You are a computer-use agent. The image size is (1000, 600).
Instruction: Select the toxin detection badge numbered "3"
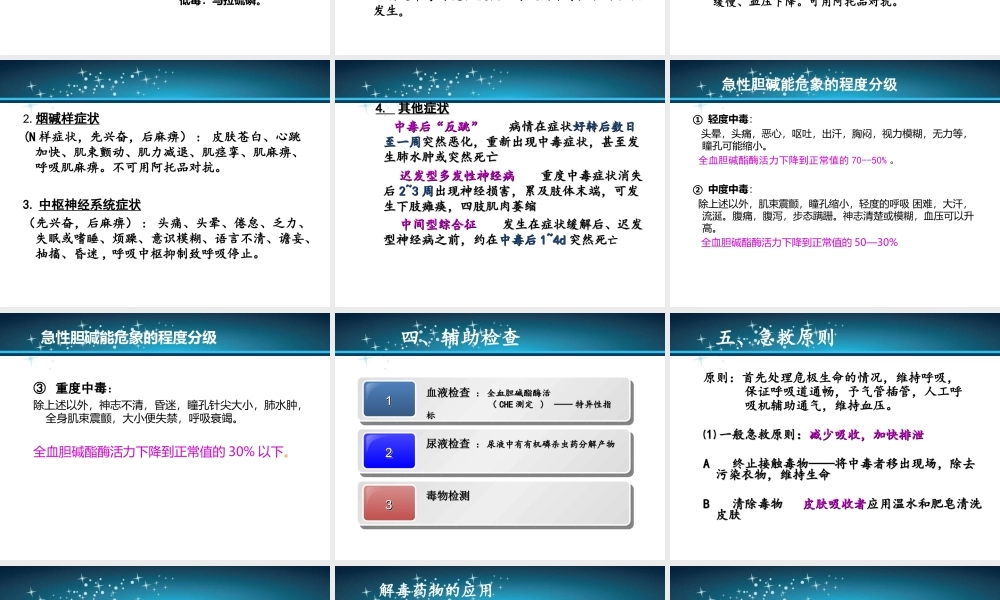point(389,504)
